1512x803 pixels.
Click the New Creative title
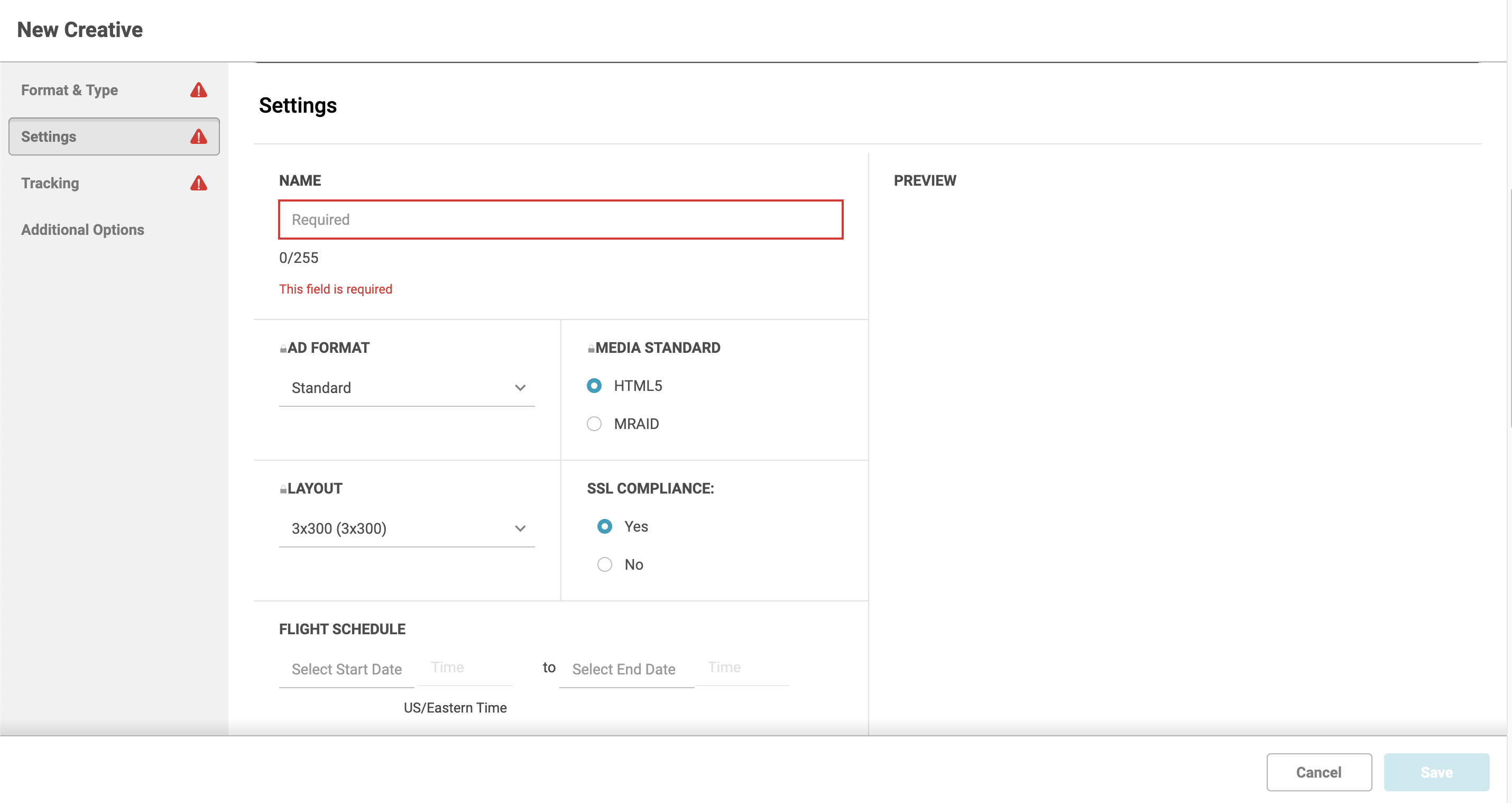point(80,30)
